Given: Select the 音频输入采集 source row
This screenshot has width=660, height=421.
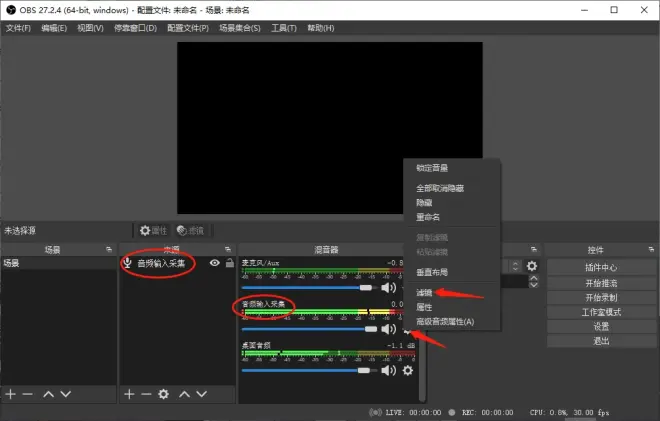Looking at the screenshot, I should (x=177, y=263).
